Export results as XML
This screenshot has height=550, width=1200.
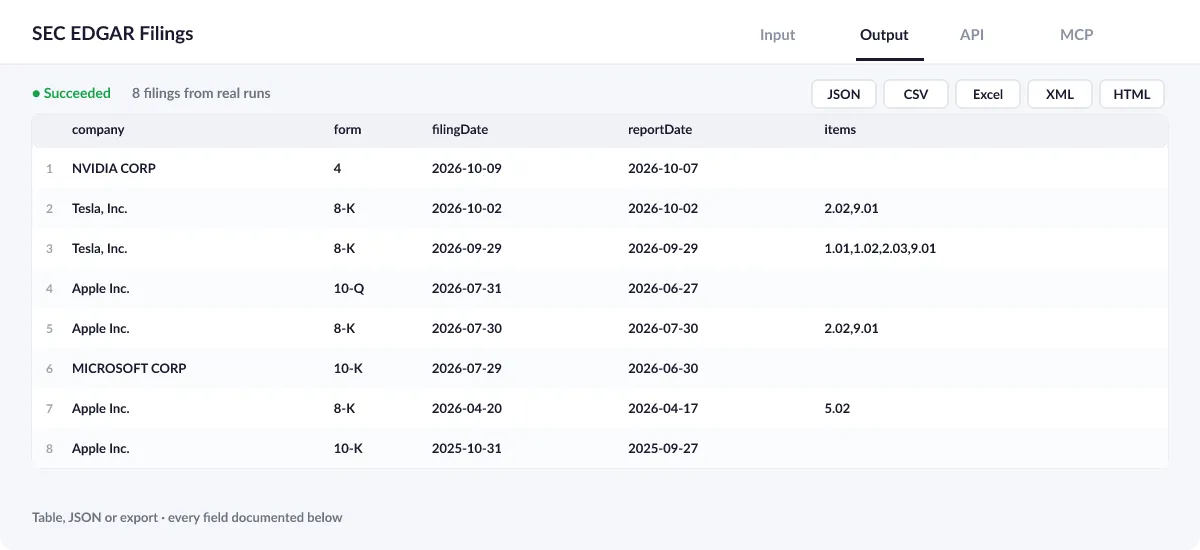pos(1060,94)
